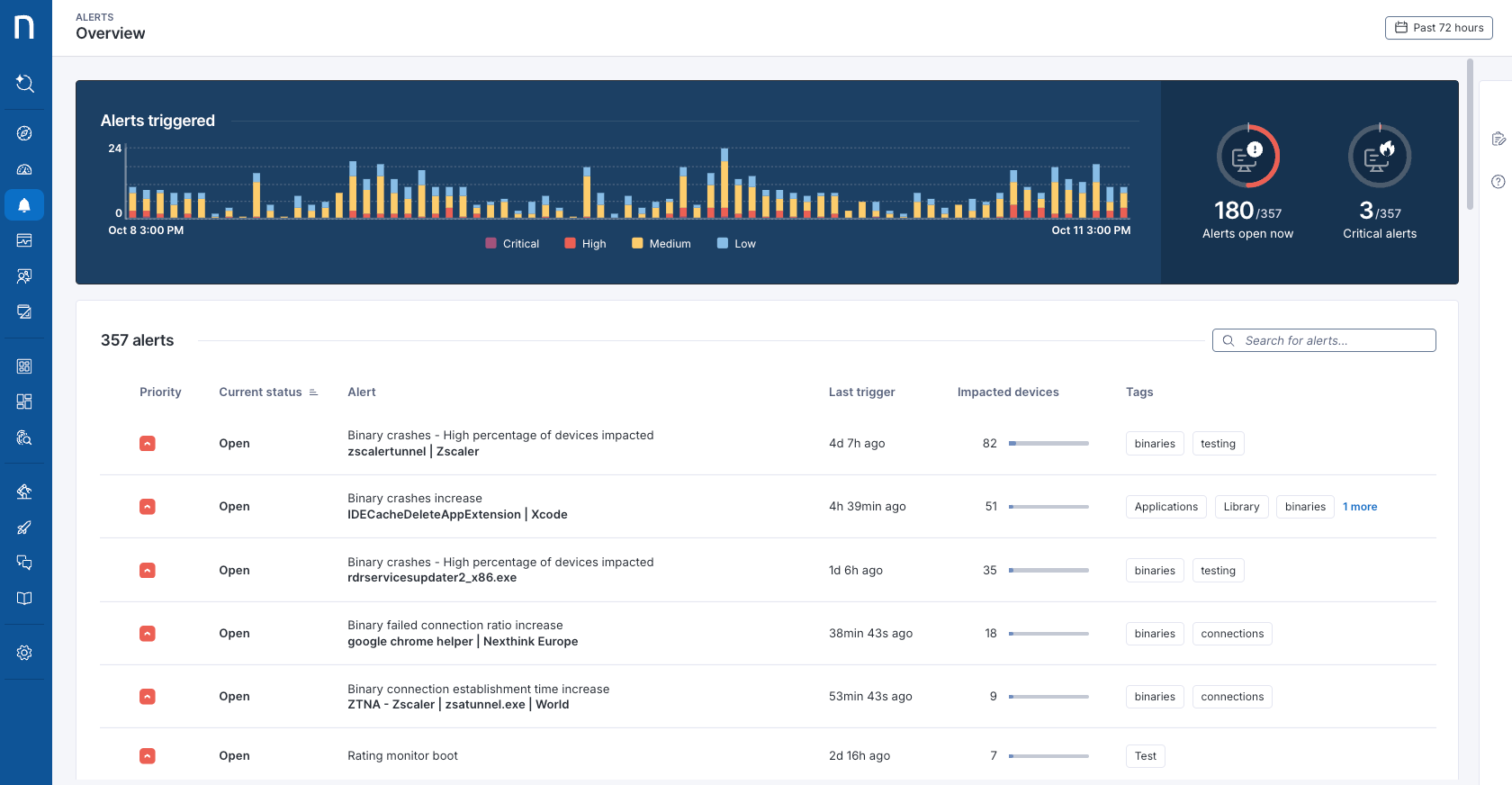Toggle the Medium series in chart legend

click(x=661, y=244)
